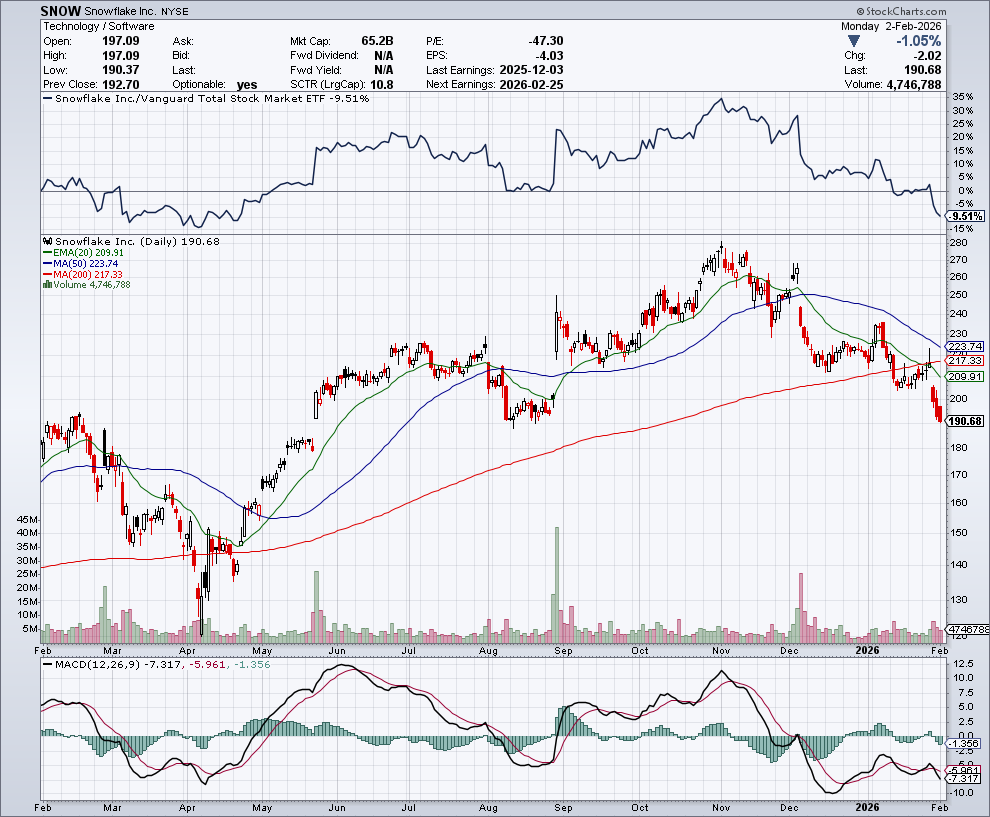Image resolution: width=990 pixels, height=817 pixels.
Task: Click the red MA(200) legend line swatch
Action: point(47,274)
